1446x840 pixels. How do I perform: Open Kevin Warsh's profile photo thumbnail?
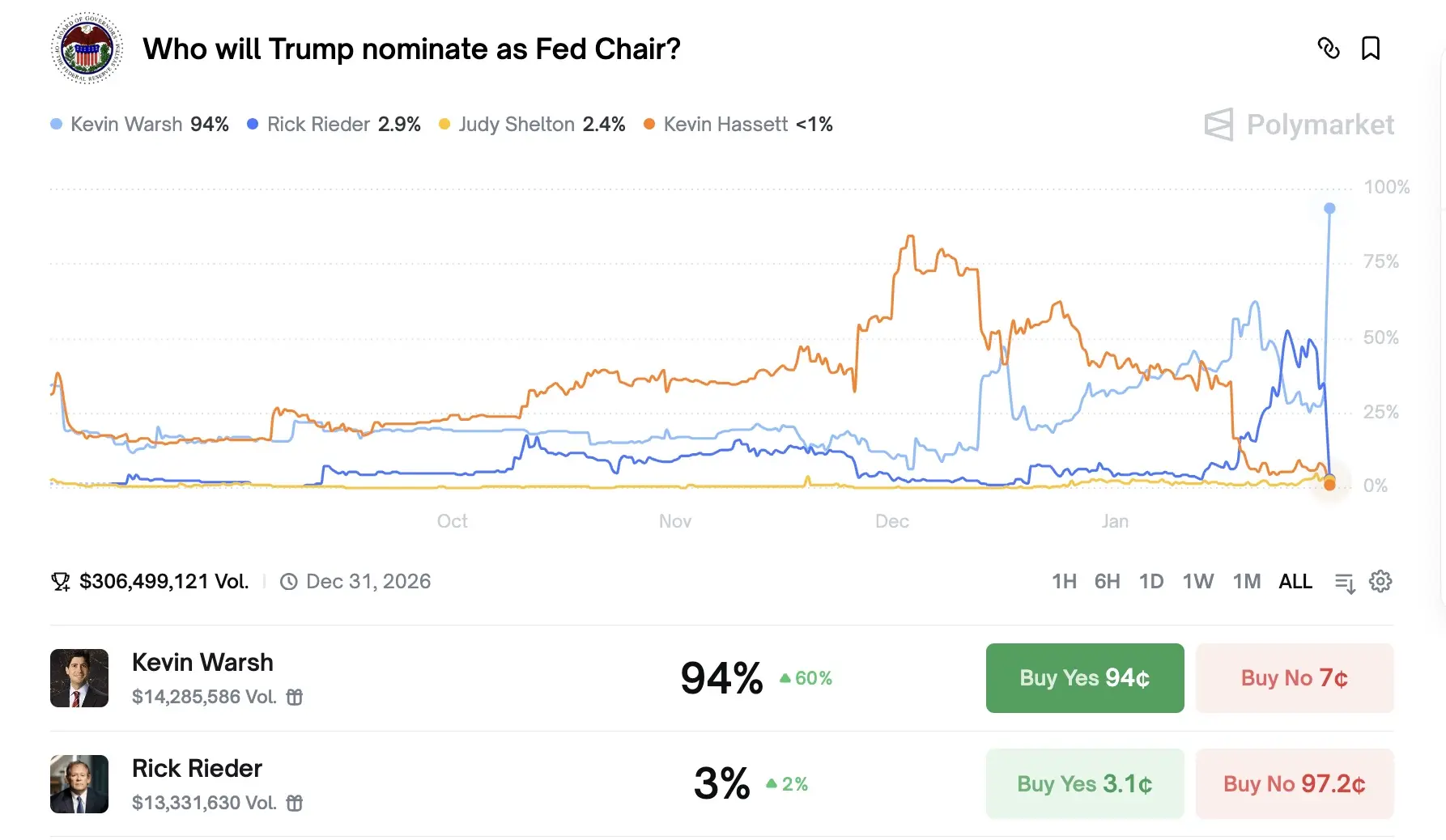point(79,678)
